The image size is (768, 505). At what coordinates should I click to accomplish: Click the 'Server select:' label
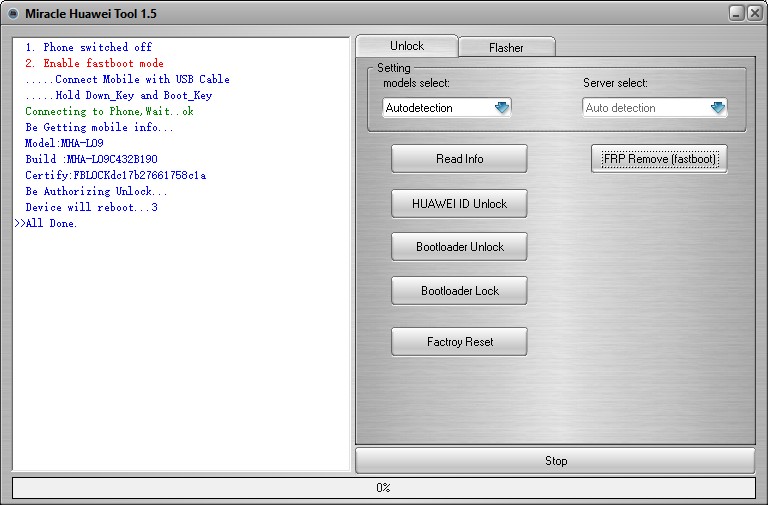[x=615, y=83]
